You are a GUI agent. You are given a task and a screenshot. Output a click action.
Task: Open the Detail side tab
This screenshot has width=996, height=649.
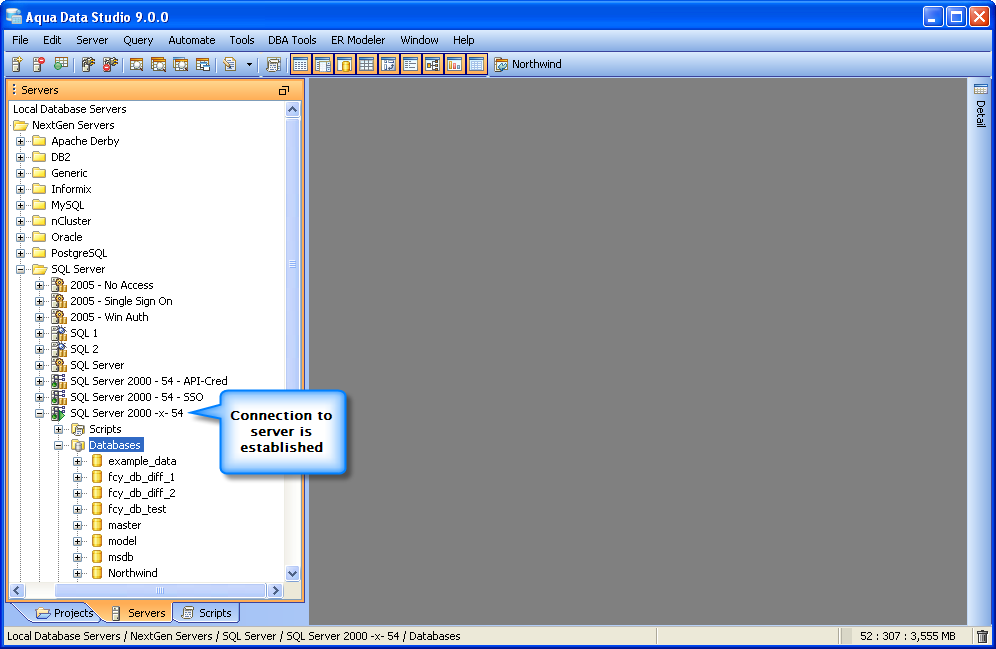tap(981, 105)
